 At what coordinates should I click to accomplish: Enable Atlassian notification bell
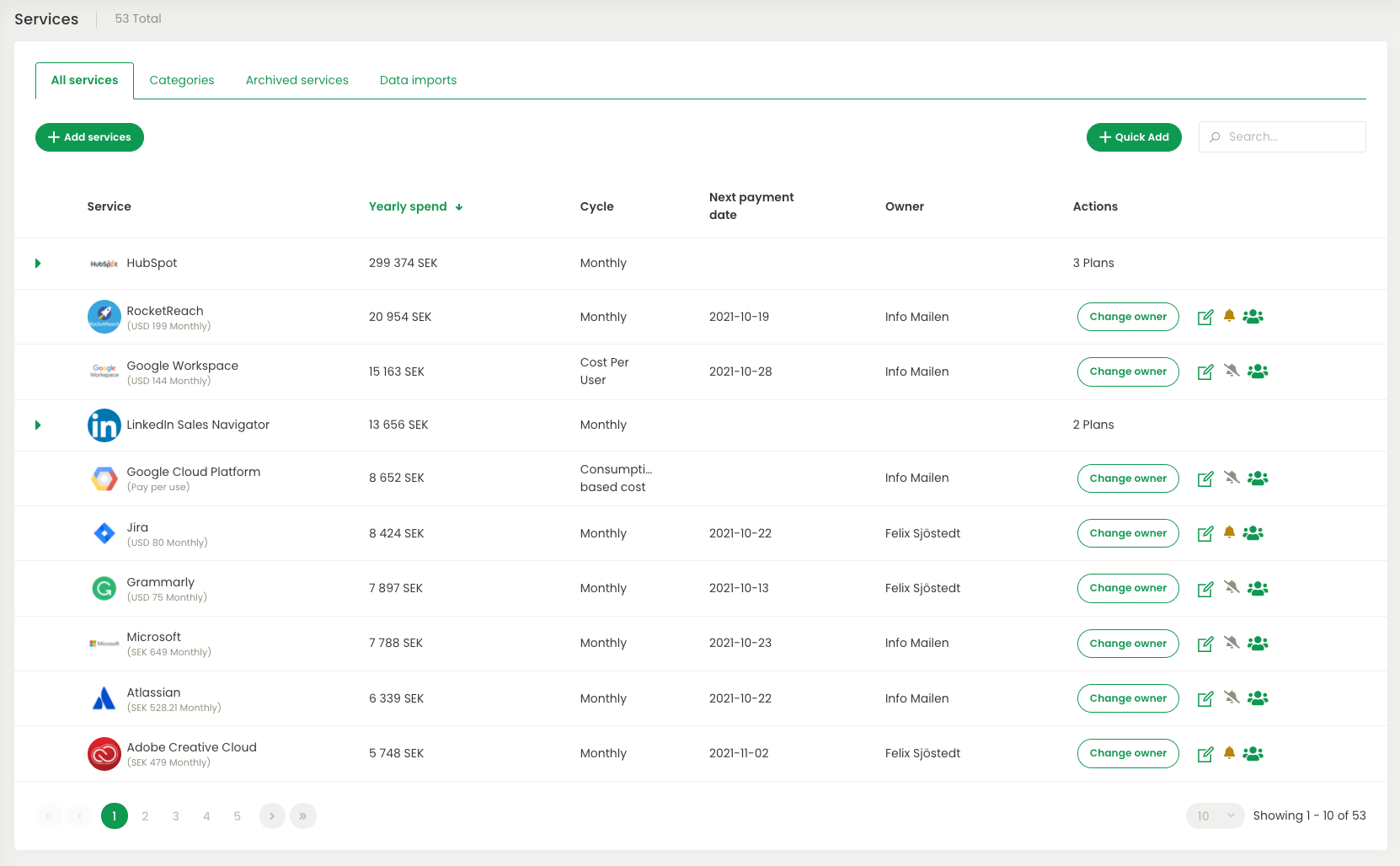point(1232,698)
